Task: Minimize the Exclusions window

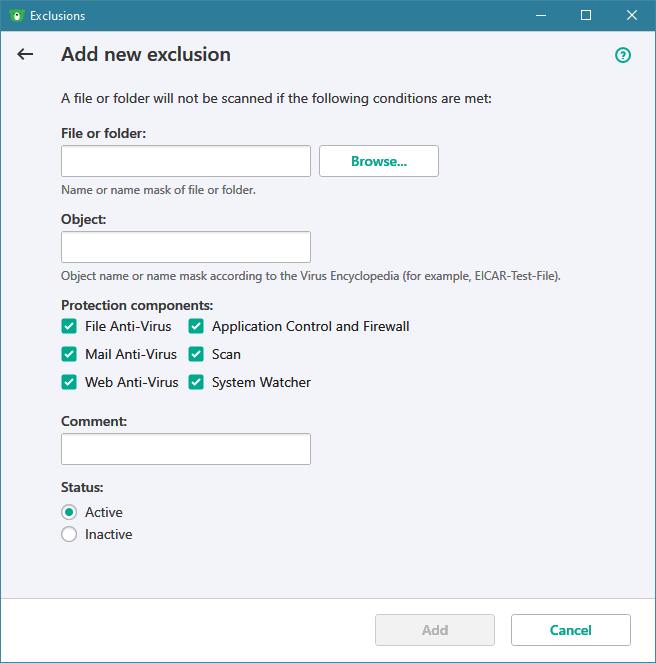Action: 540,16
